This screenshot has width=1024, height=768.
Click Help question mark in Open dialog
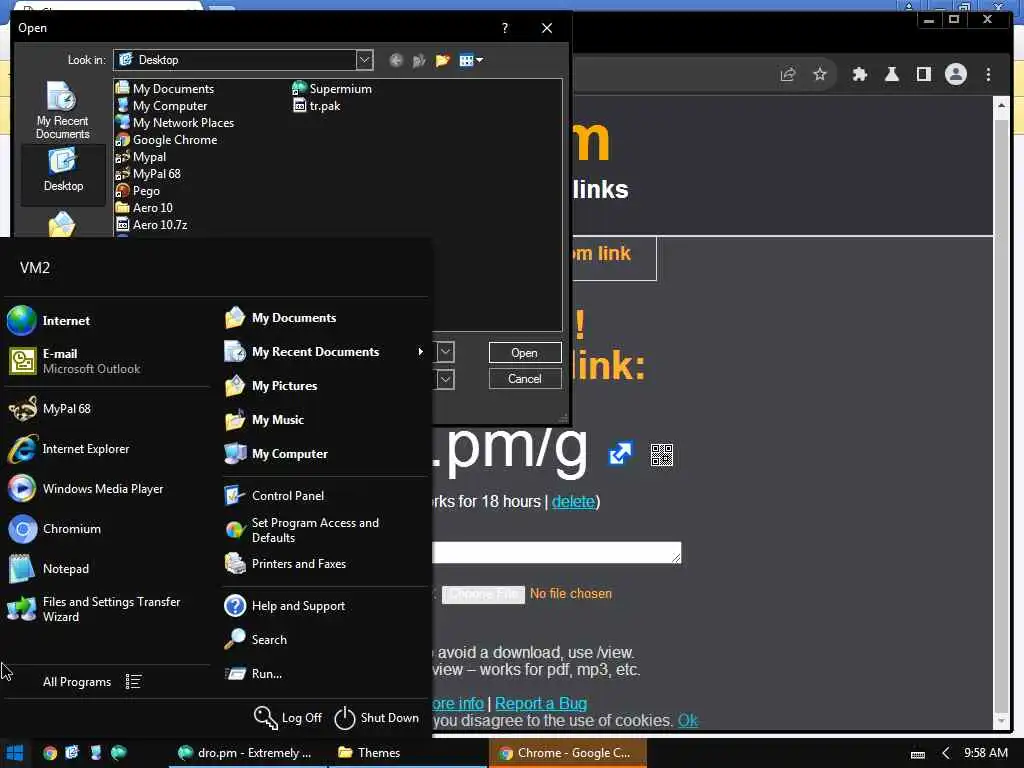(504, 28)
